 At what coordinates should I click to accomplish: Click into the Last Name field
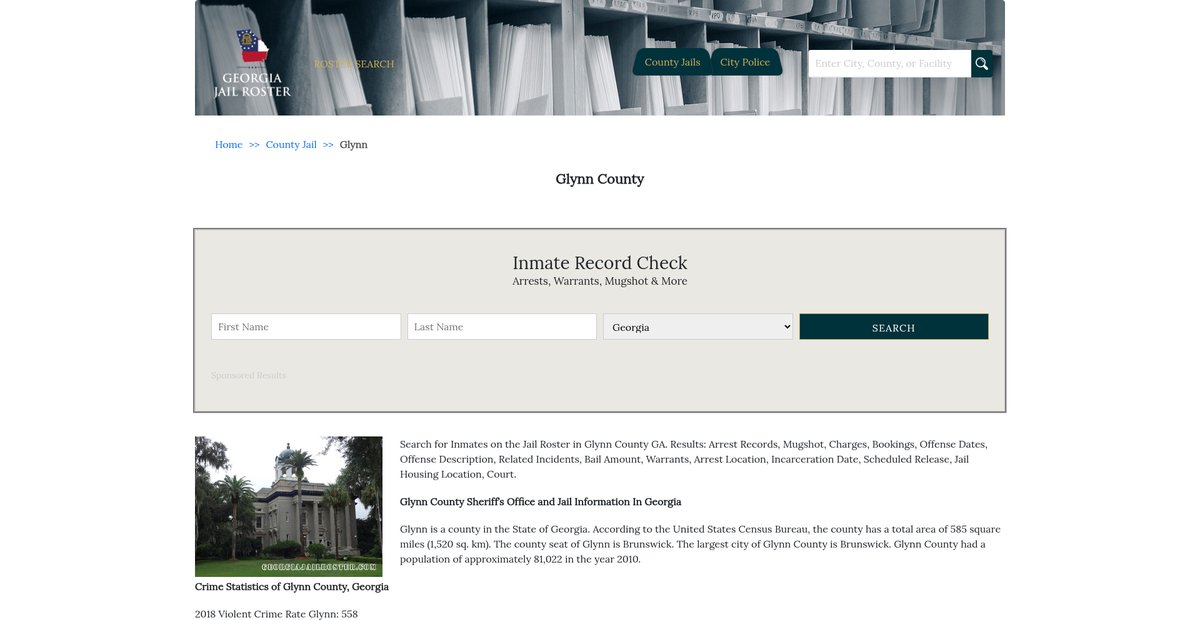click(502, 327)
